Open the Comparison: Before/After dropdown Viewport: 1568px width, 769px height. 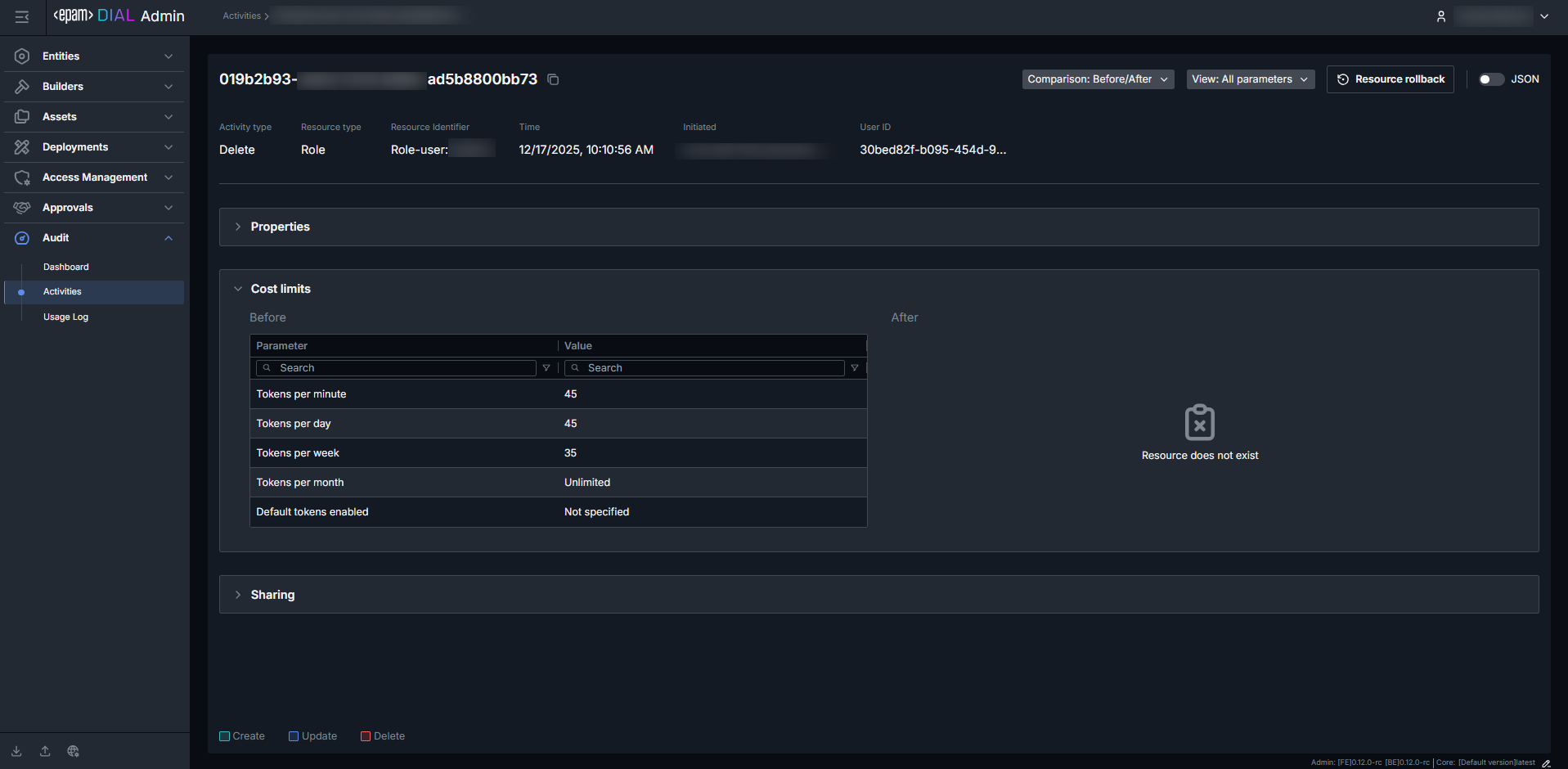point(1098,79)
